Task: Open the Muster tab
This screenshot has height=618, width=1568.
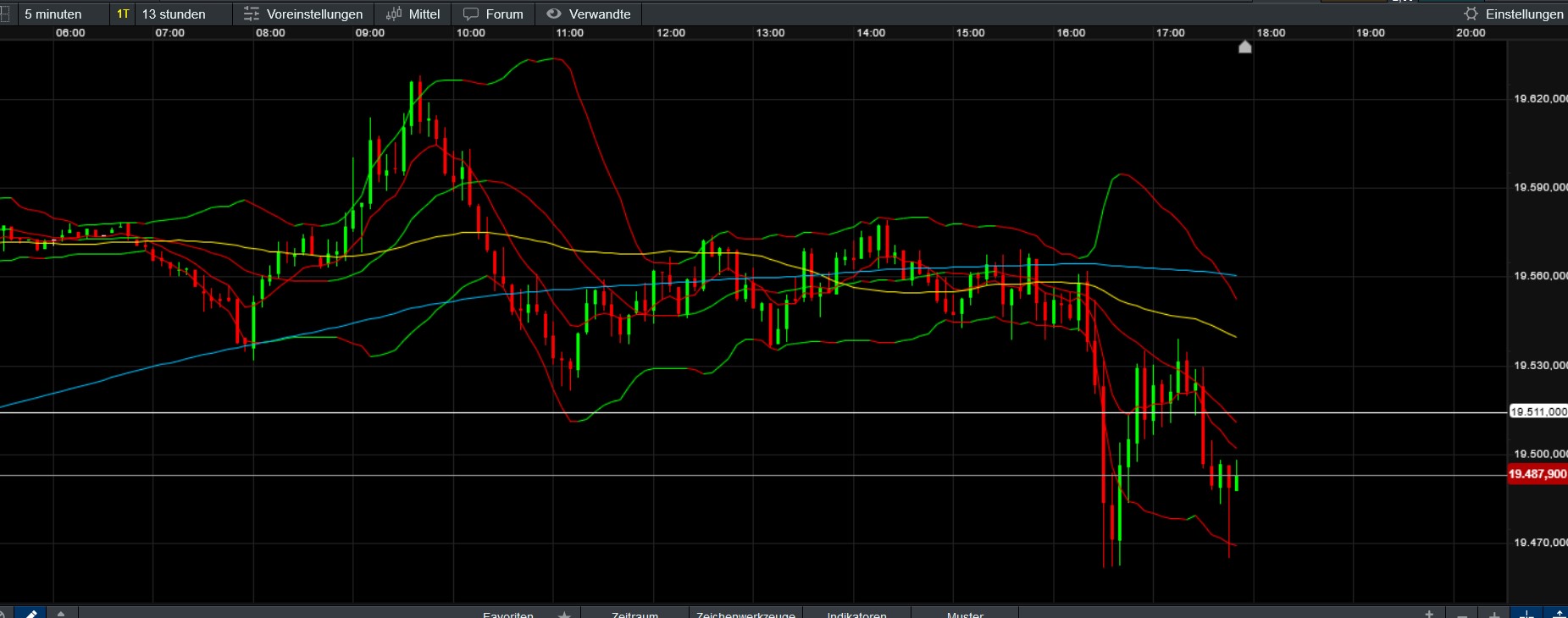Action: click(x=965, y=615)
